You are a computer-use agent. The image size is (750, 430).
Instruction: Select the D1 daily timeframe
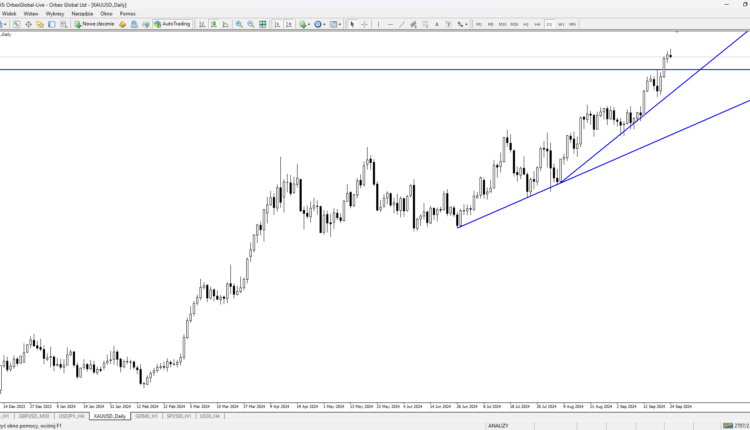tap(549, 24)
